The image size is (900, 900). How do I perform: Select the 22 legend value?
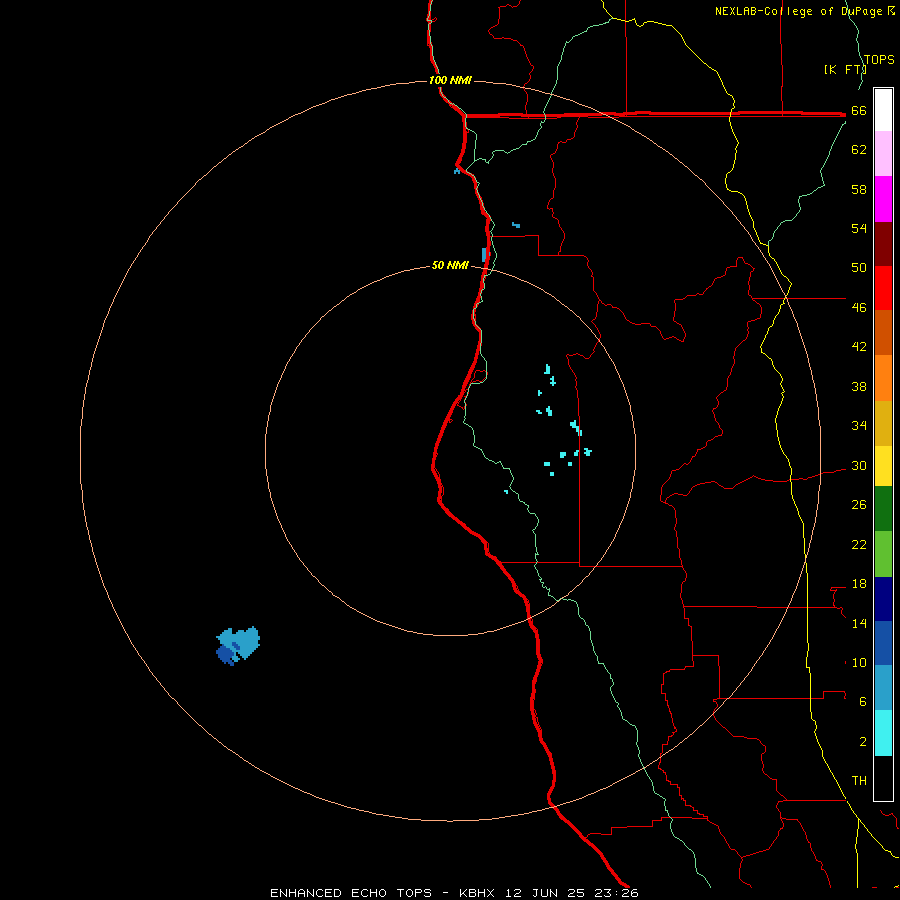coord(859,545)
